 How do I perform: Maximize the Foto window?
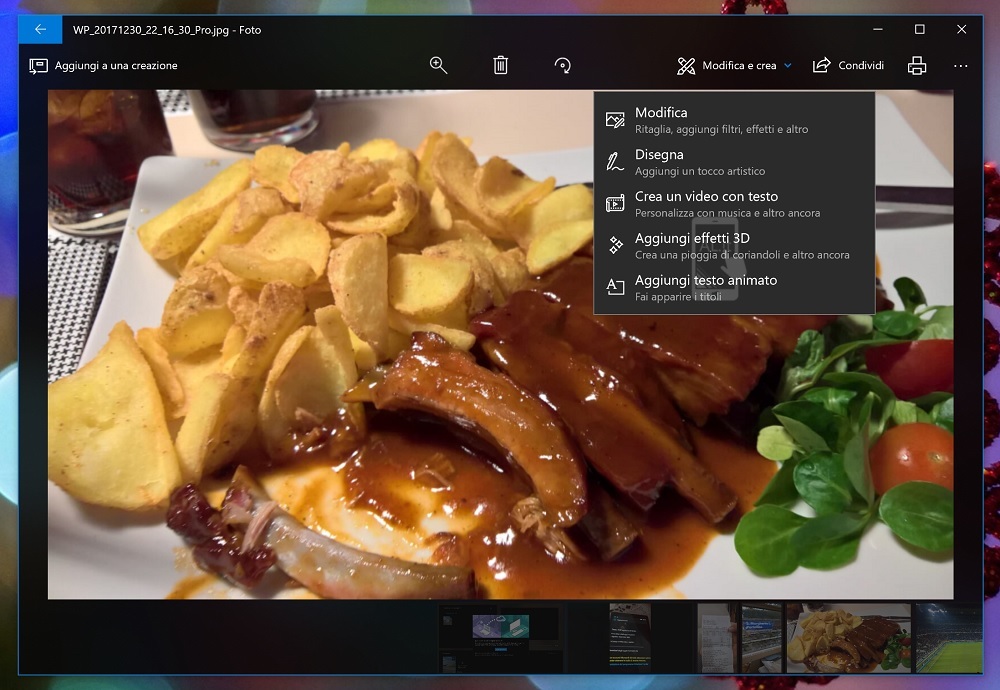coord(919,29)
